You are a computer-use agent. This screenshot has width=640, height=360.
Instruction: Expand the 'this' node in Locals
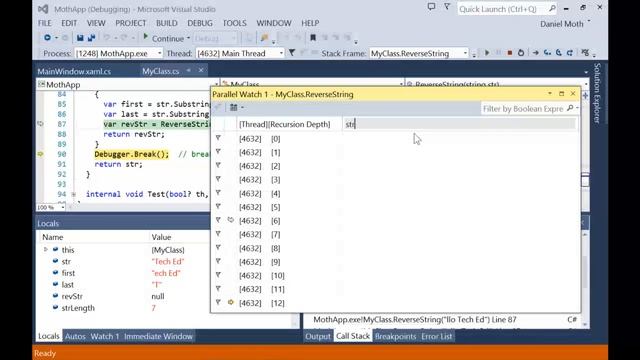46,249
